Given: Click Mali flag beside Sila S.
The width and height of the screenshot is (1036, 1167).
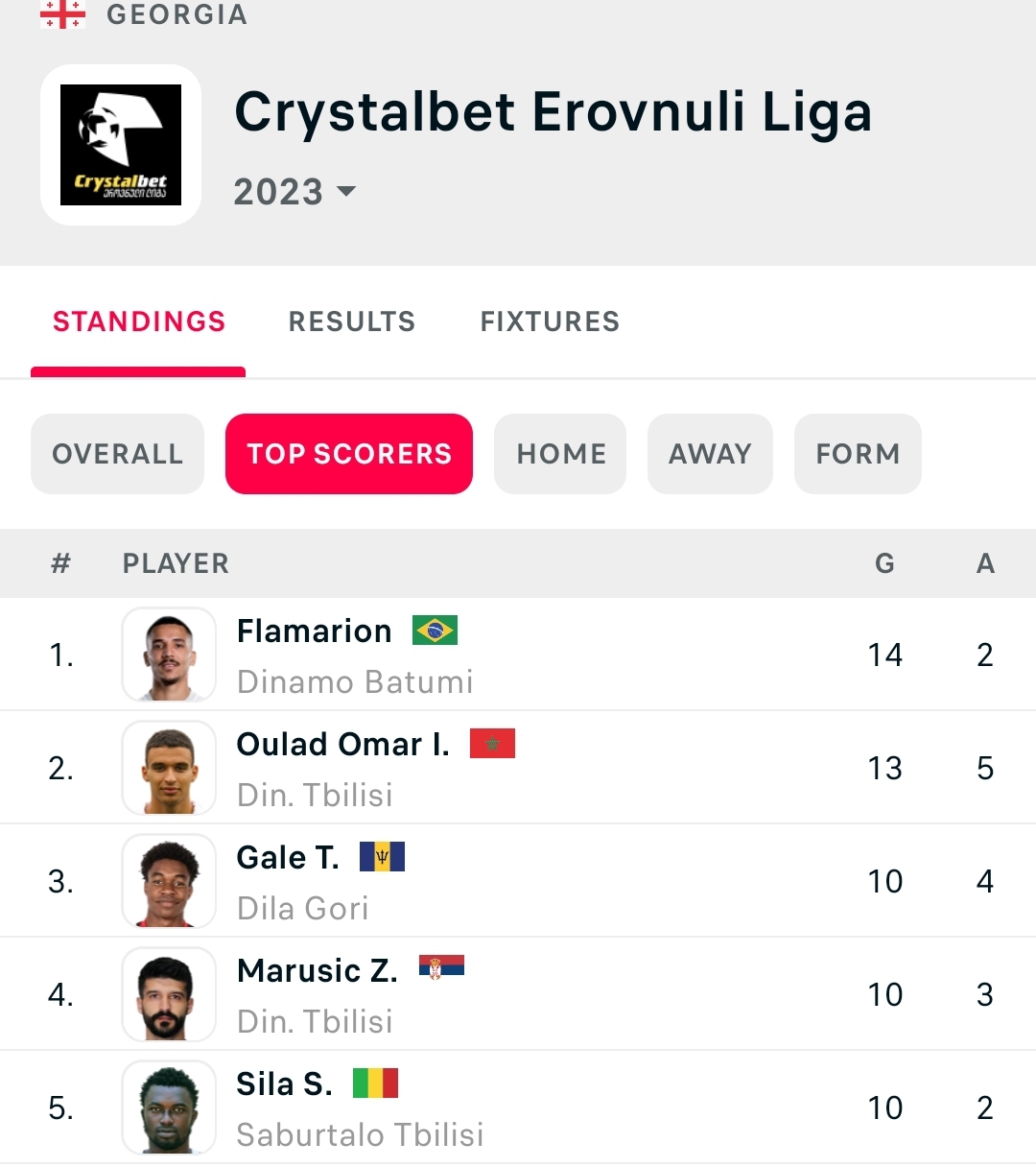Looking at the screenshot, I should click(375, 1084).
